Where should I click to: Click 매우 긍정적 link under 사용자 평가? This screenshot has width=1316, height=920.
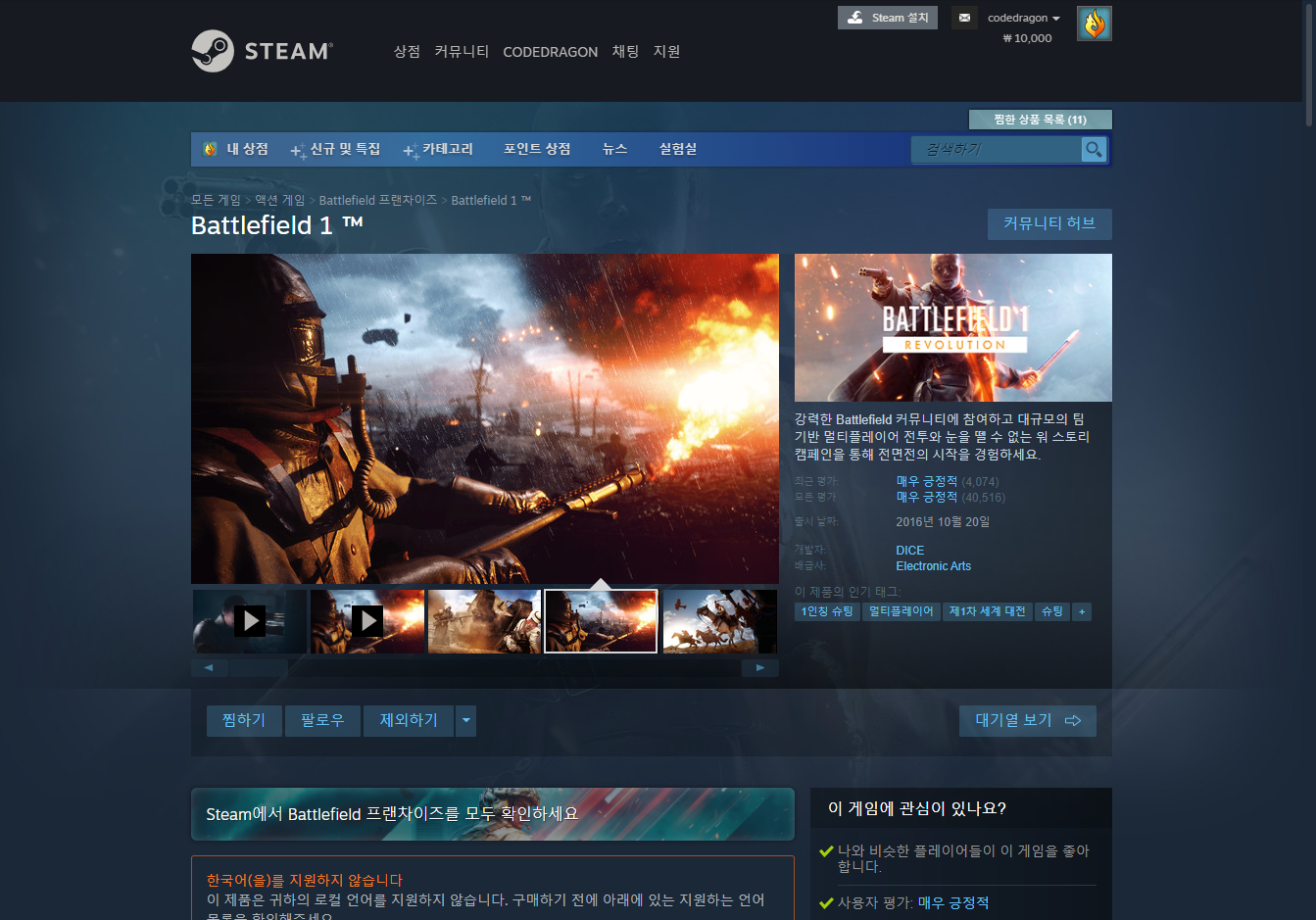[x=953, y=902]
